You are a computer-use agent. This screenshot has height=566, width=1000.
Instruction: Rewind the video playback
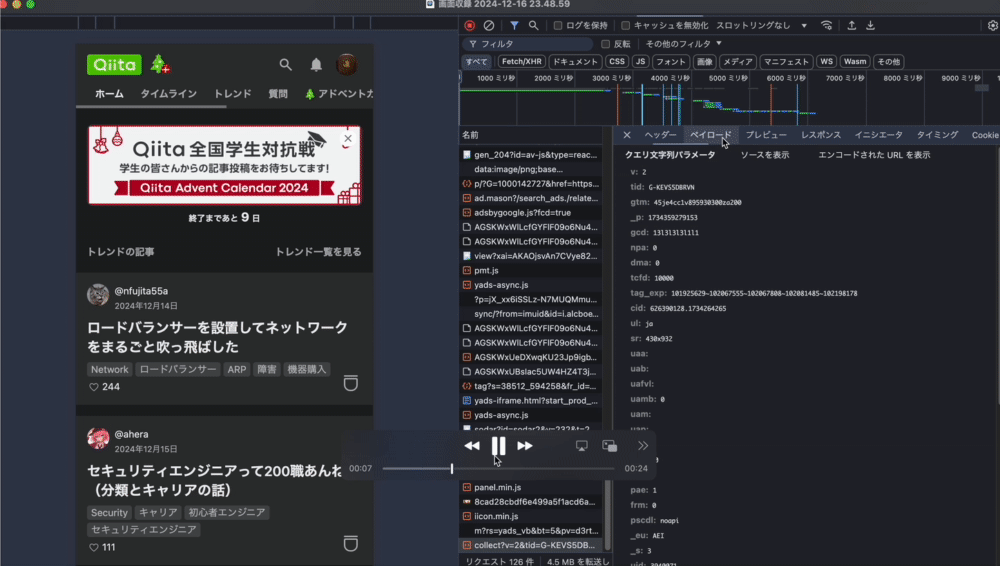click(x=472, y=446)
